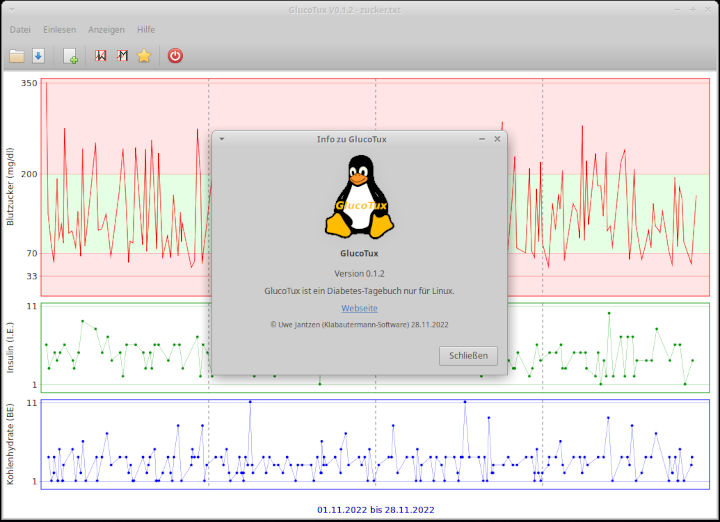Click the 200 blood sugar axis value

tap(29, 174)
